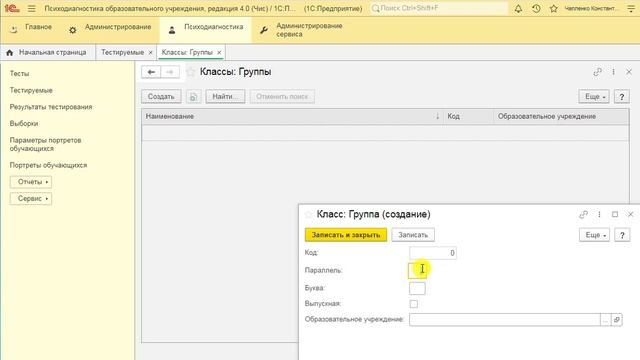Screen dimensions: 640x360
Task: Open the dialog's Еще dropdown
Action: tap(594, 235)
